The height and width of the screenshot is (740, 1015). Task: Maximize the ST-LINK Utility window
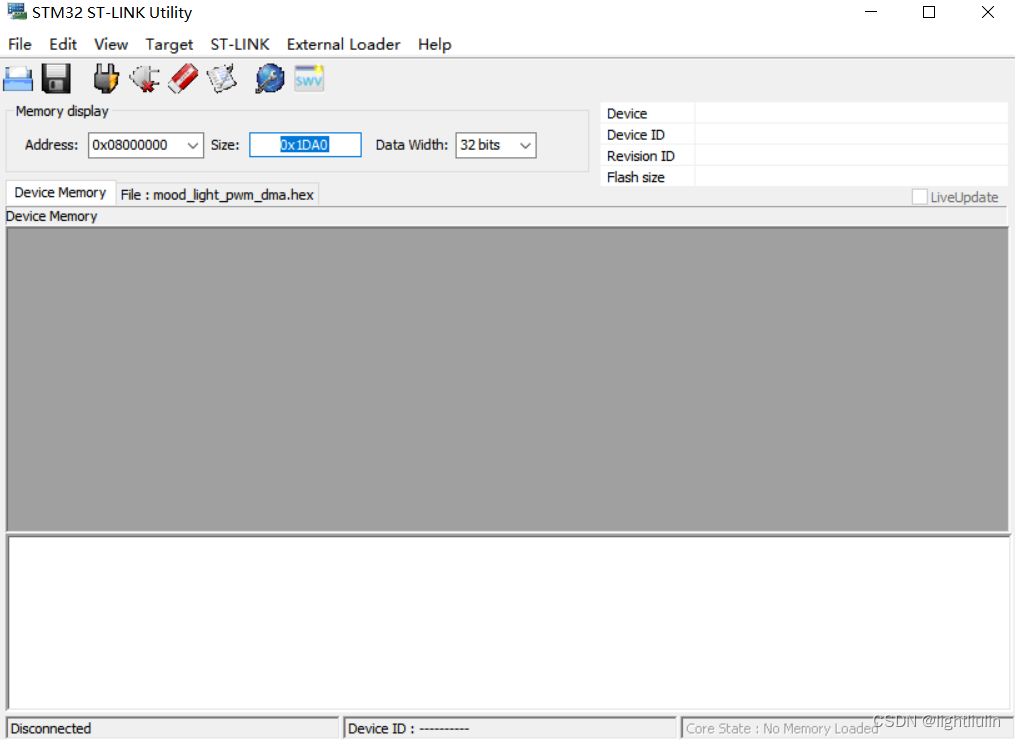tap(929, 12)
